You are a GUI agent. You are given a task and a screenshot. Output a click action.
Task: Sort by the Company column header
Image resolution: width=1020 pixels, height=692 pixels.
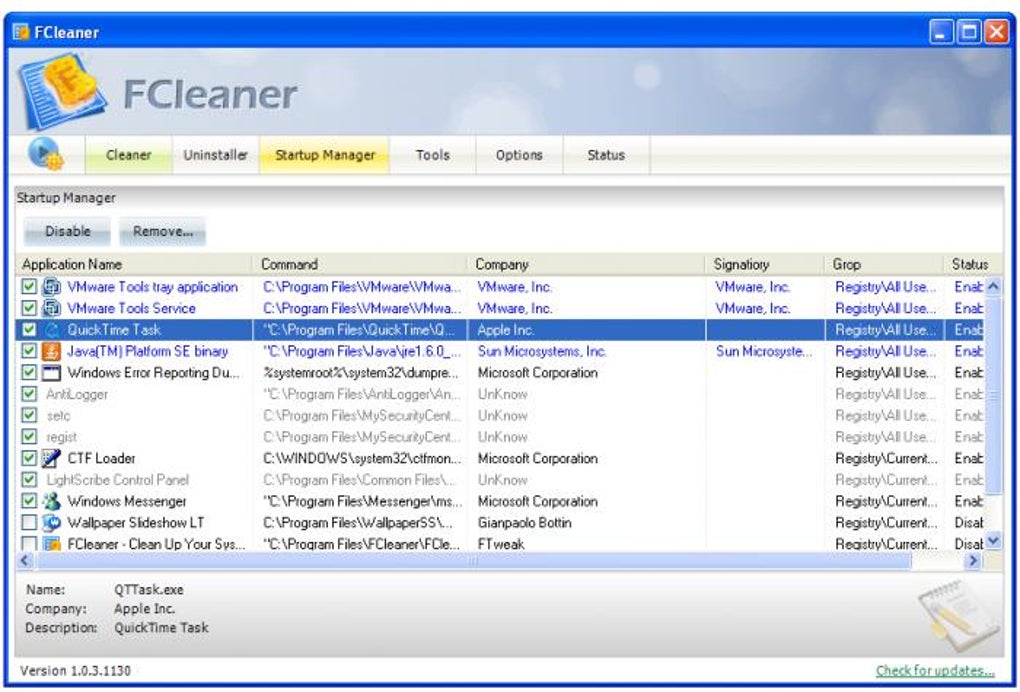pos(585,264)
